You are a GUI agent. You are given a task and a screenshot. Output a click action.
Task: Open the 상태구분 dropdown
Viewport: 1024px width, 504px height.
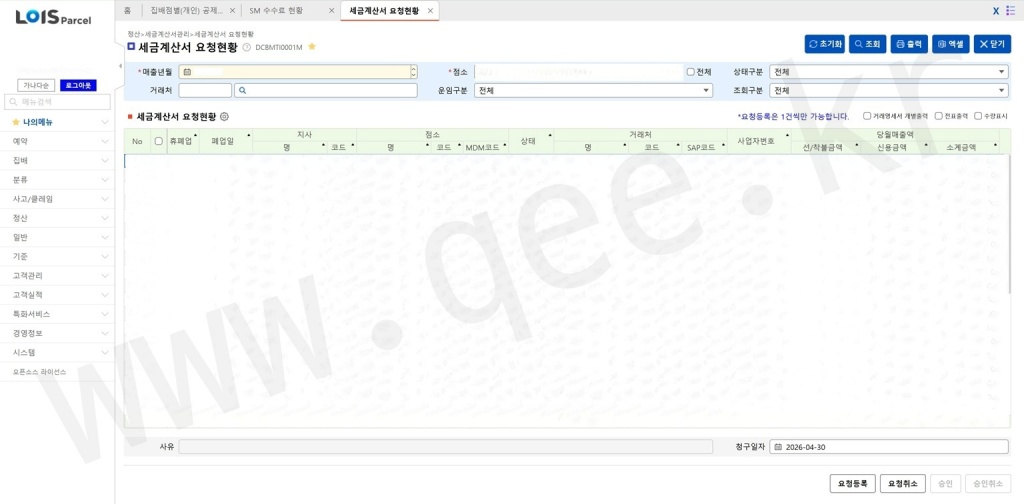click(x=889, y=72)
